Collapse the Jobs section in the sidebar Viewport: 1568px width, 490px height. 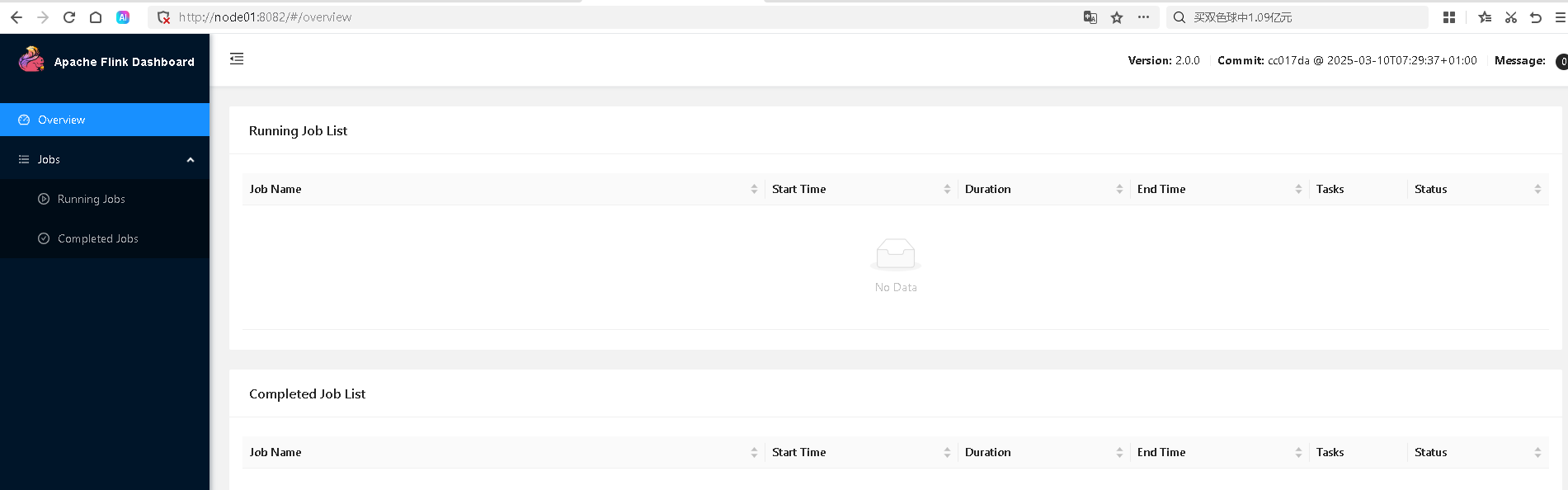[x=191, y=159]
